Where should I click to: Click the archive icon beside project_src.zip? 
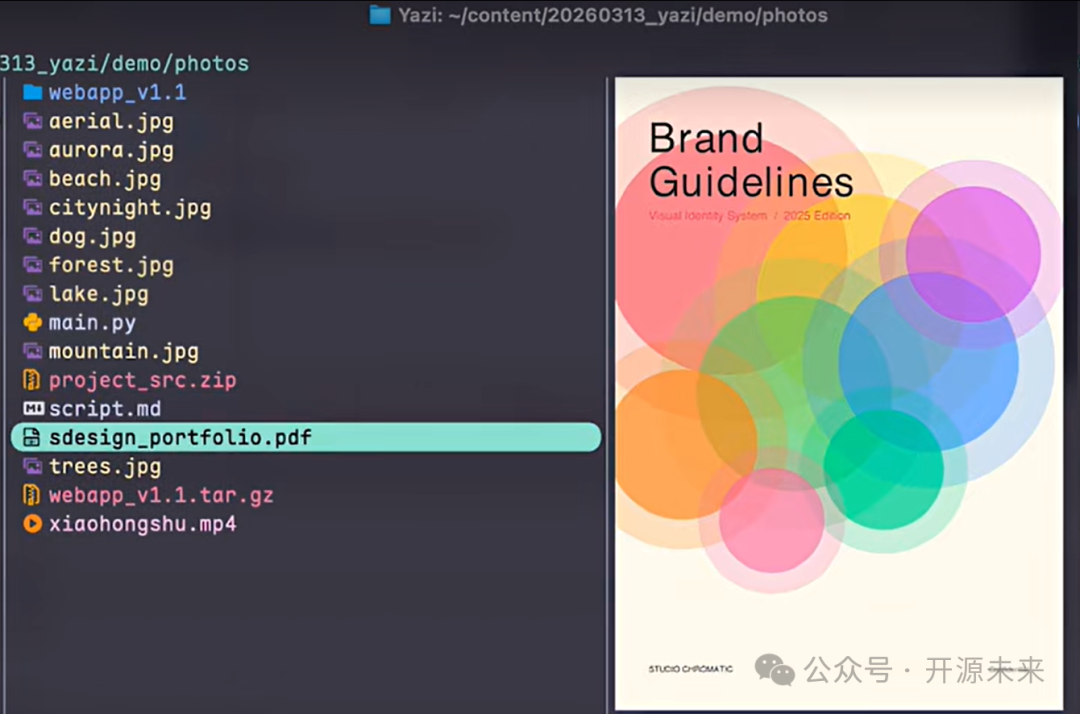(32, 381)
